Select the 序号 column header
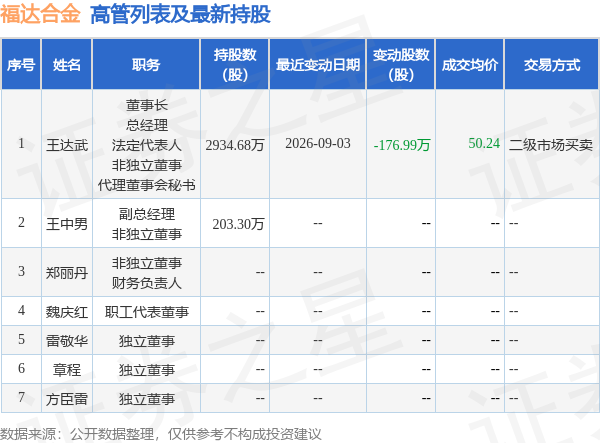The image size is (600, 443). [x=21, y=65]
